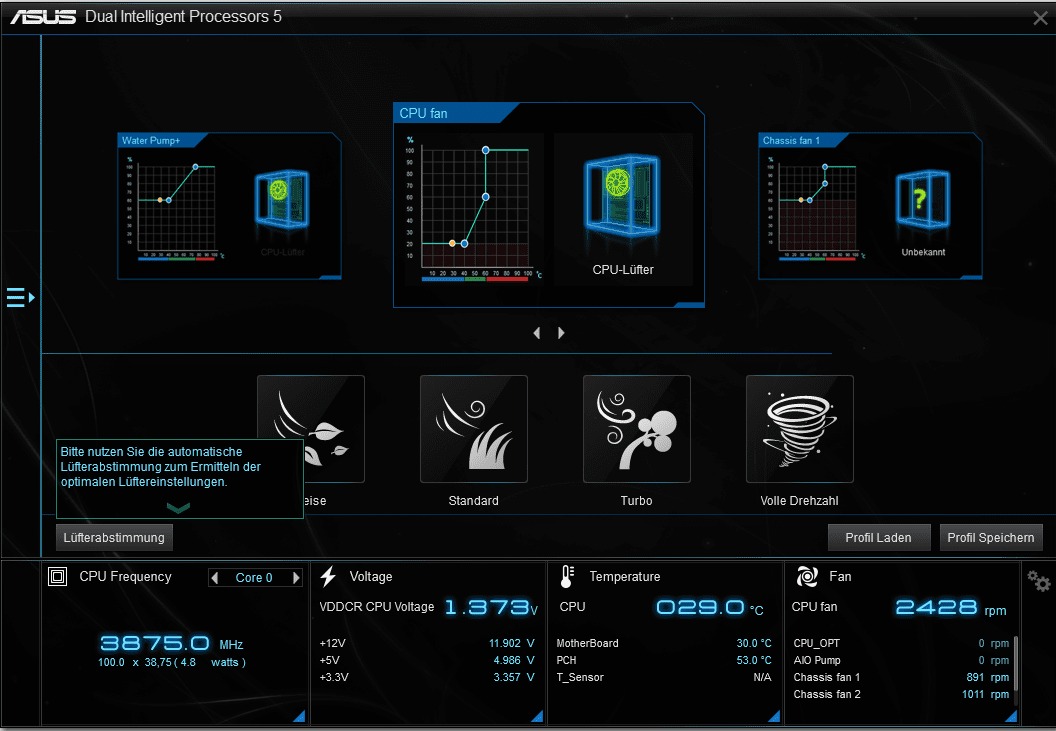Click the +3.3V voltage row

[427, 677]
